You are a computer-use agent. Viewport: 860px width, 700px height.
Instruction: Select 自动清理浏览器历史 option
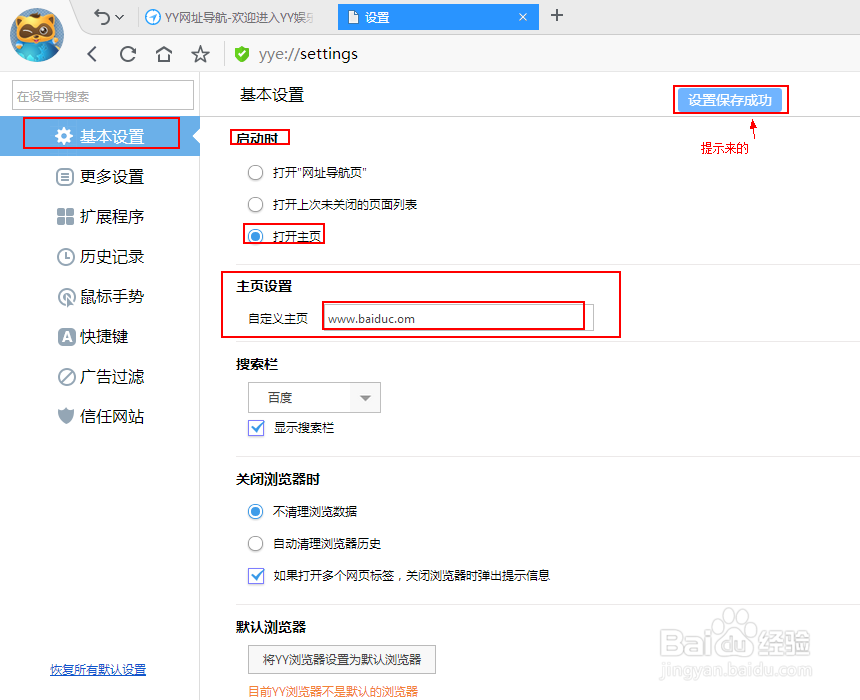tap(255, 544)
